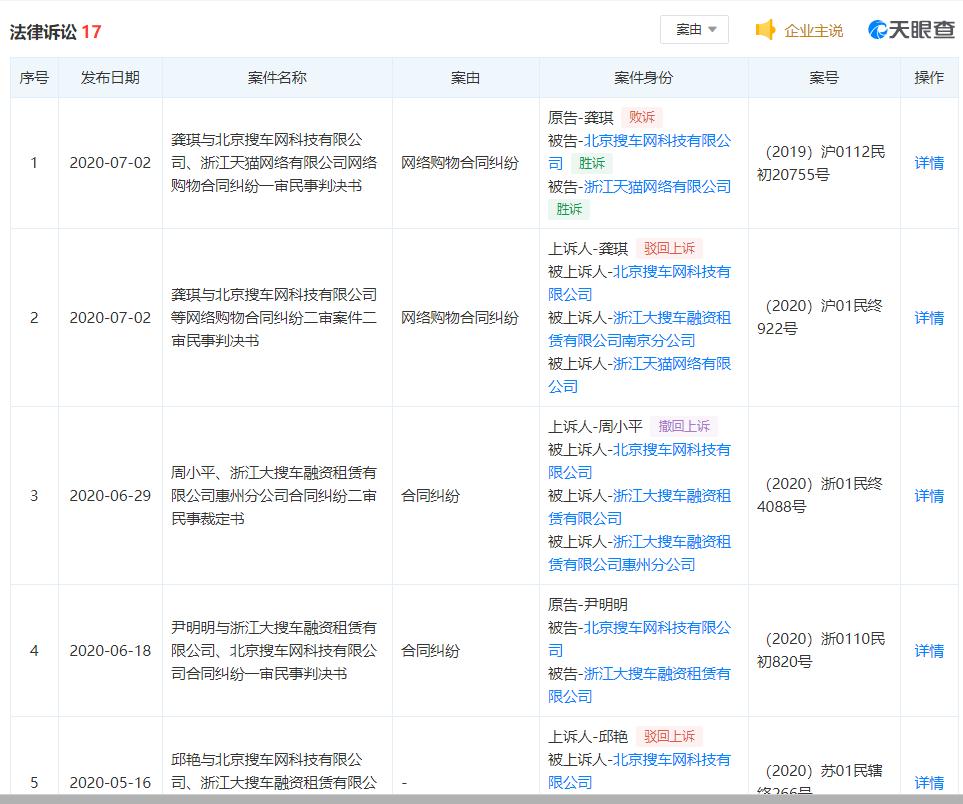The image size is (963, 804).
Task: Click the 发布日期 column header
Action: tap(110, 77)
